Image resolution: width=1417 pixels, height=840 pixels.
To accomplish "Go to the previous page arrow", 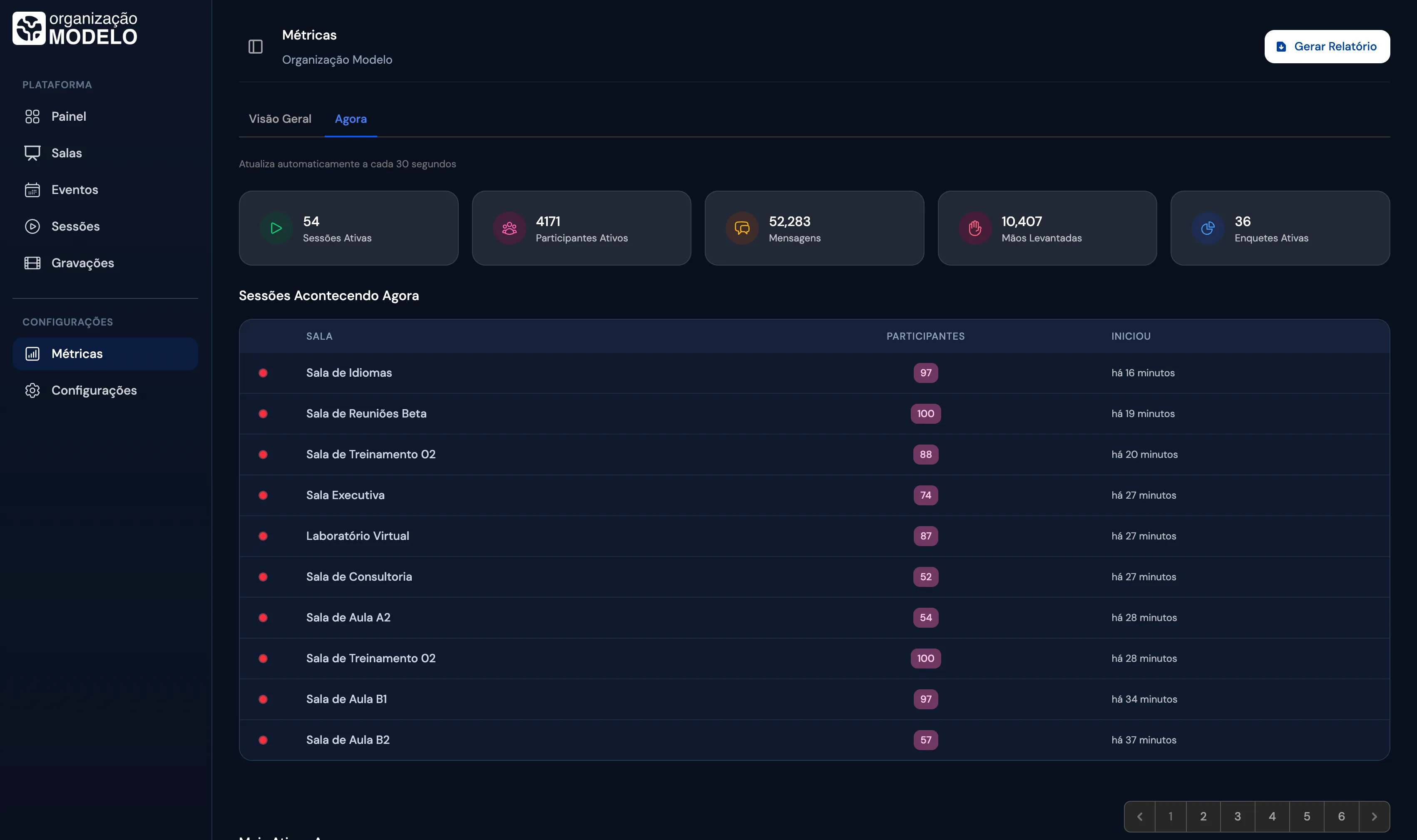I will point(1140,816).
